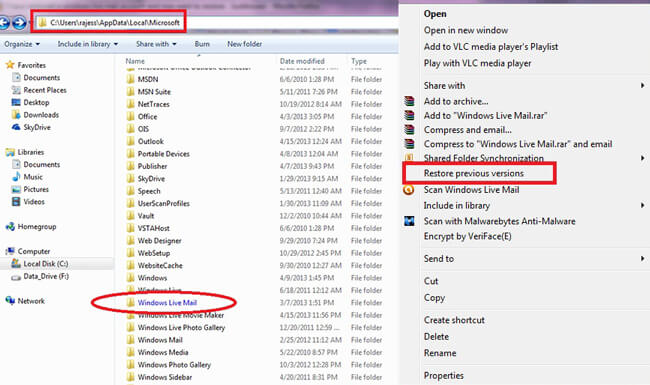The height and width of the screenshot is (385, 650).
Task: Click the Homegroup icon
Action: tap(10, 227)
